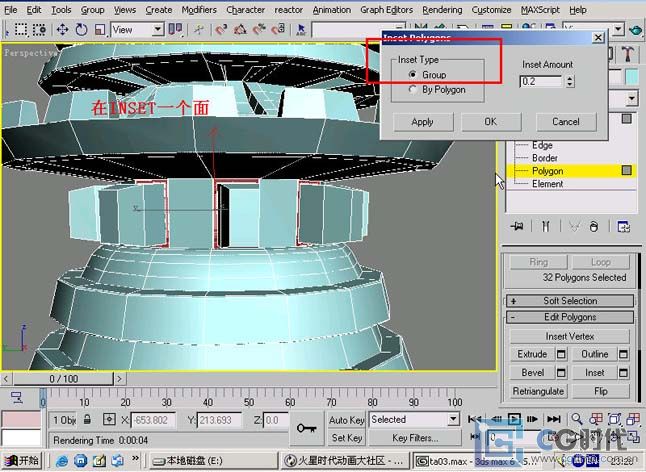Viewport: 646px width, 472px height.
Task: Click the named selection sets cursor icon
Action: coord(301,30)
